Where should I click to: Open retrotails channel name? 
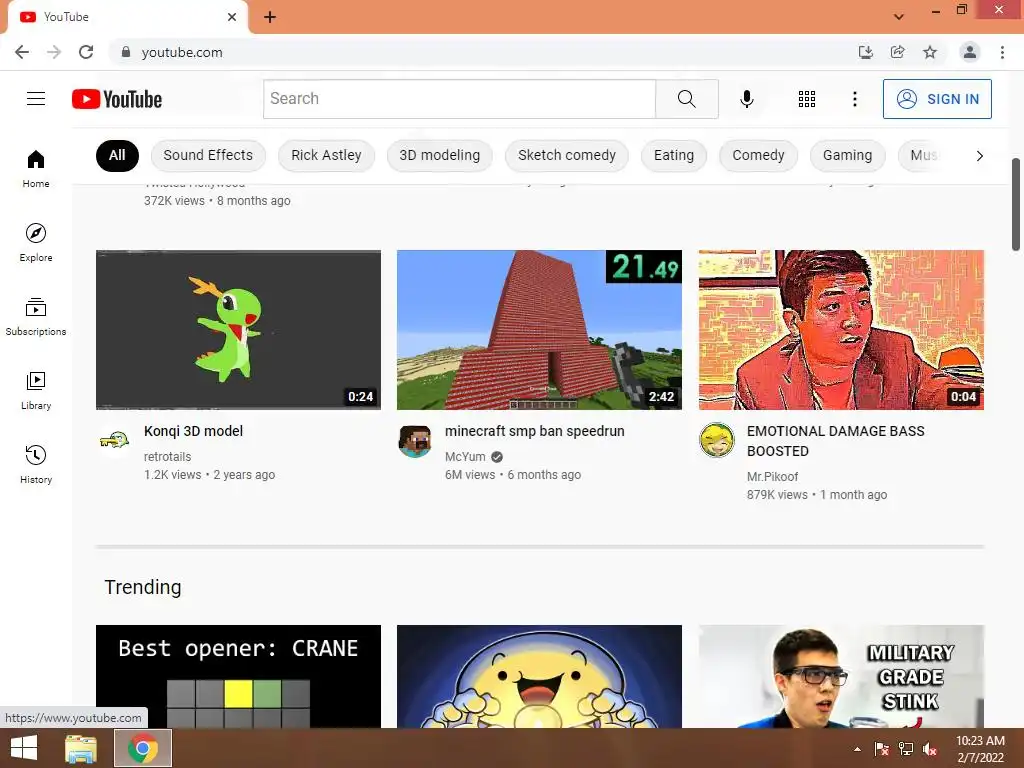pos(167,456)
